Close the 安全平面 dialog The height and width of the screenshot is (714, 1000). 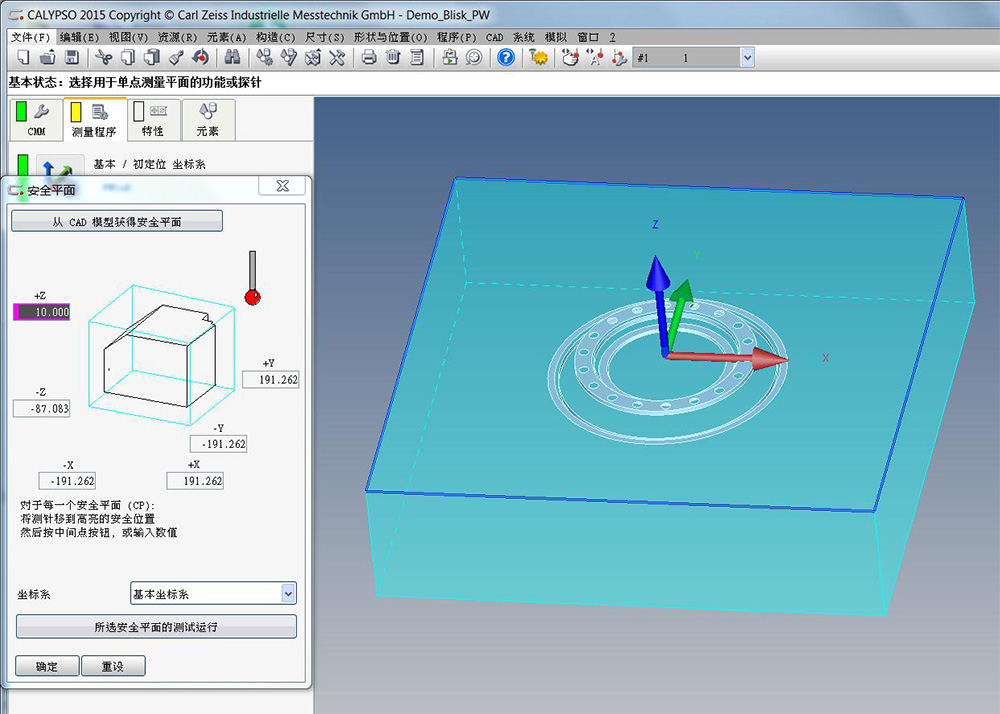[283, 186]
